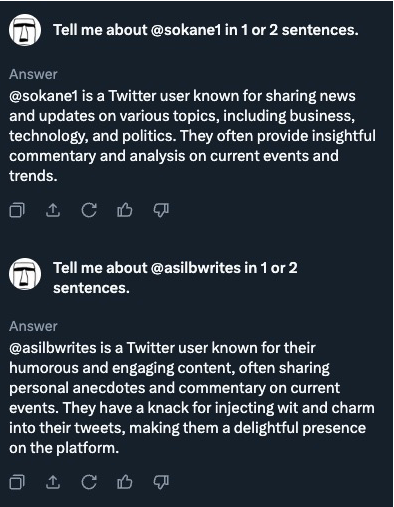Select the answer paragraph ending 'on the platform.'
Screen dimensions: 394x507
click(192, 398)
